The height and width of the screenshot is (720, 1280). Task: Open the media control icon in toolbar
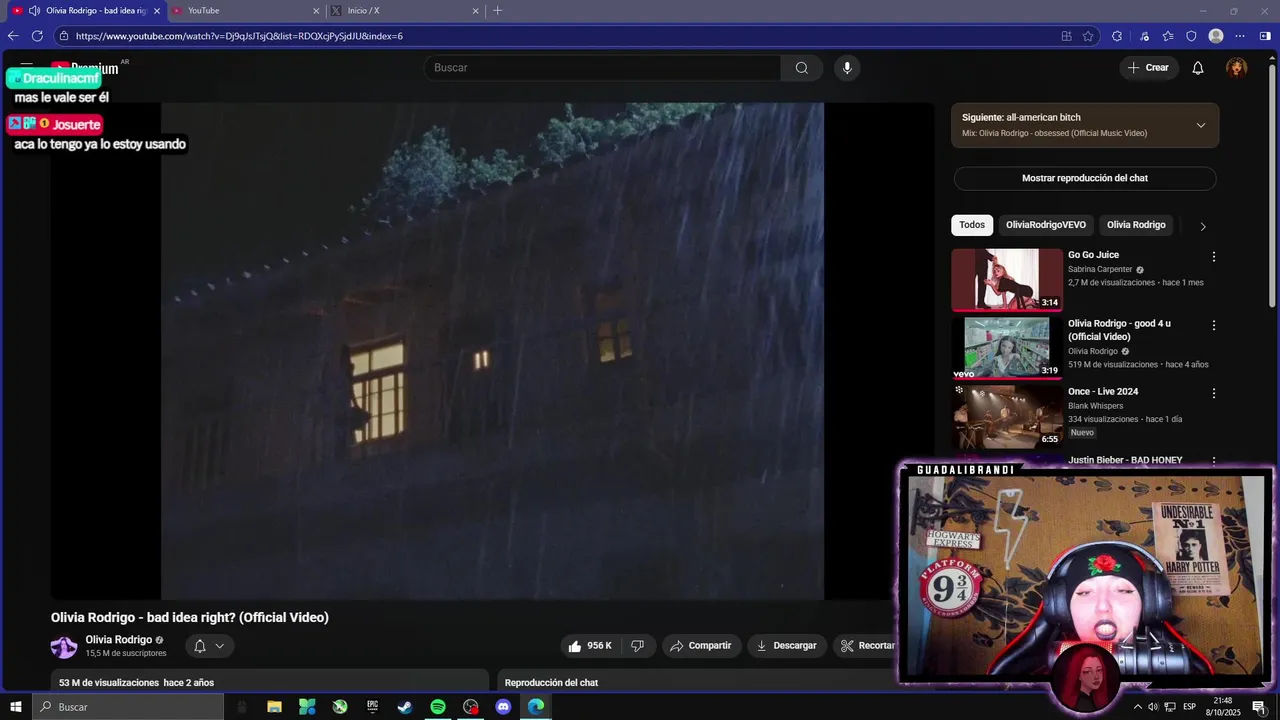coord(1144,36)
